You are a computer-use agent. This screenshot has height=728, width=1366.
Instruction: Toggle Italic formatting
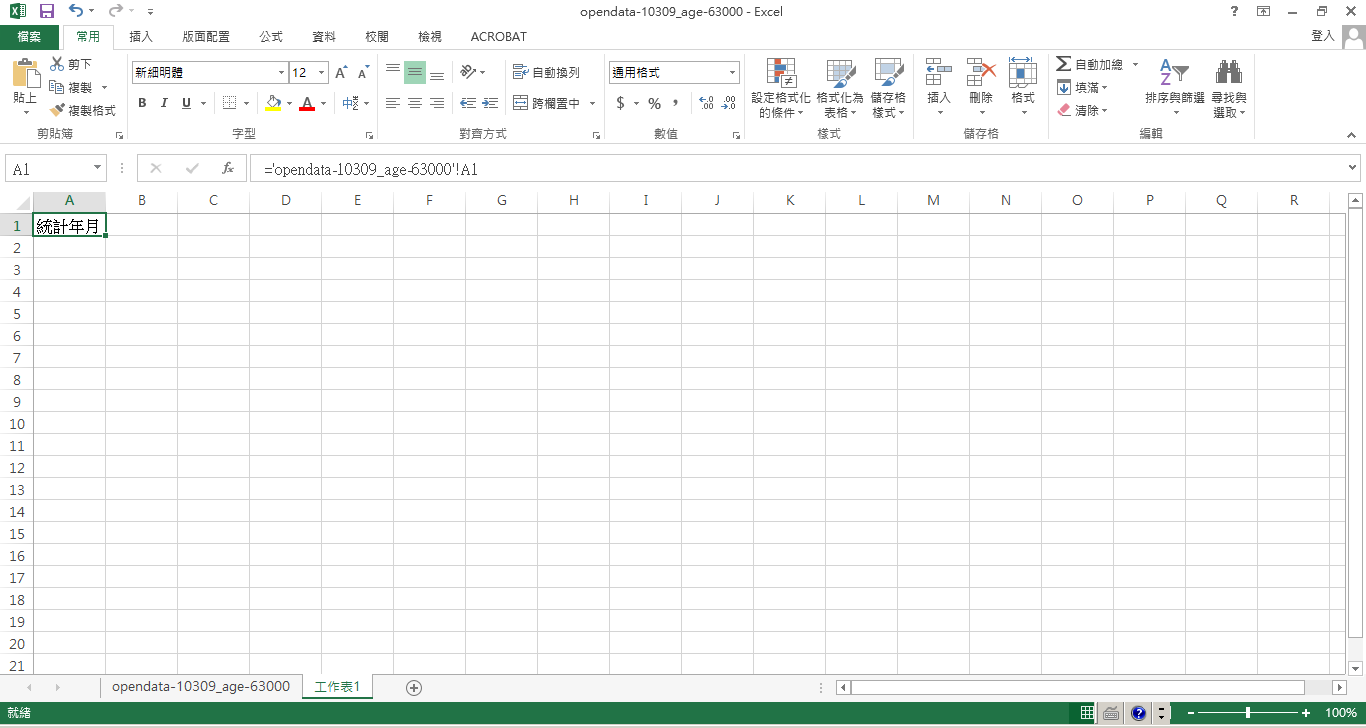tap(164, 103)
